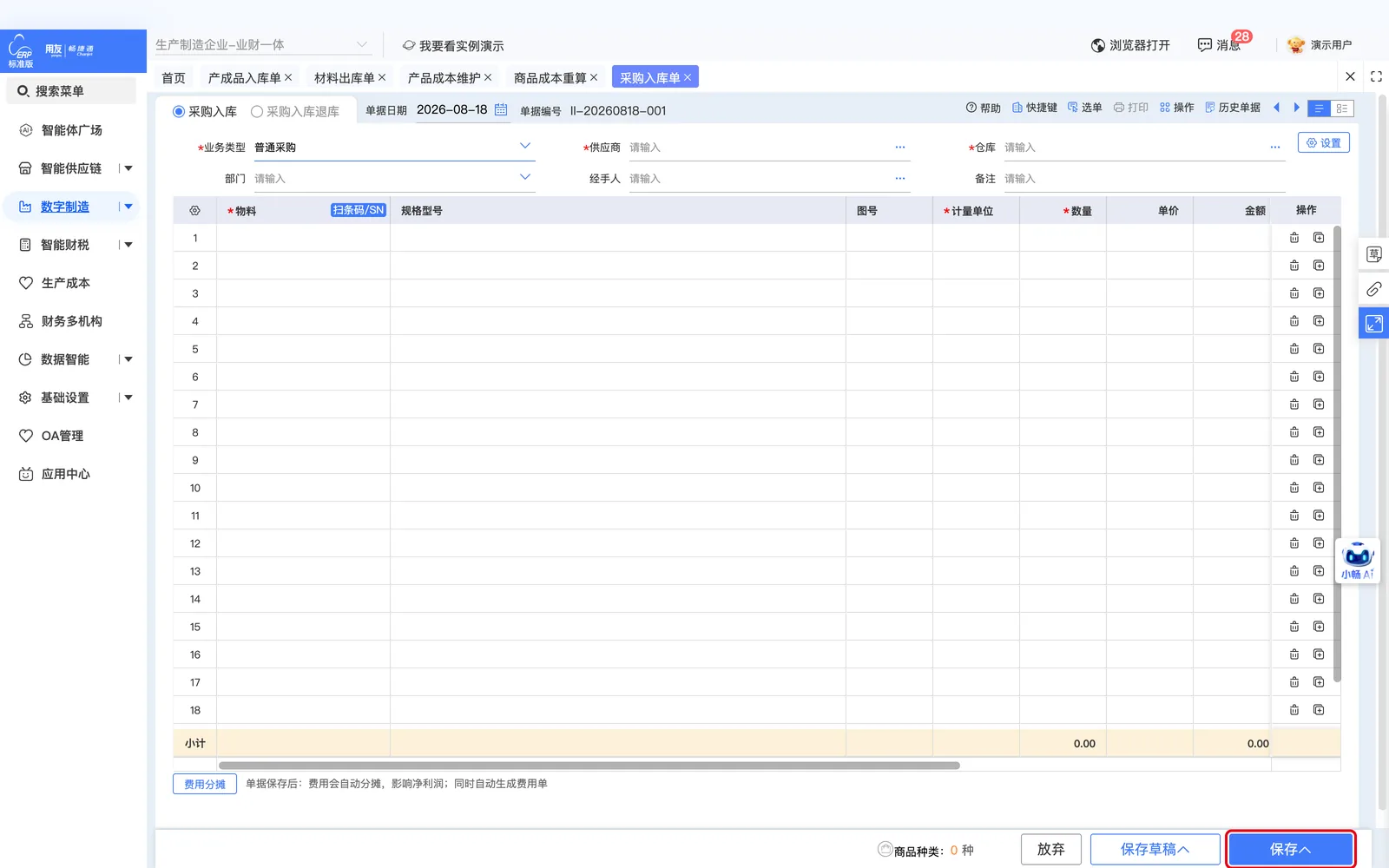The width and height of the screenshot is (1389, 868).
Task: Expand the 智能供应链 sidebar menu arrow
Action: click(x=128, y=168)
